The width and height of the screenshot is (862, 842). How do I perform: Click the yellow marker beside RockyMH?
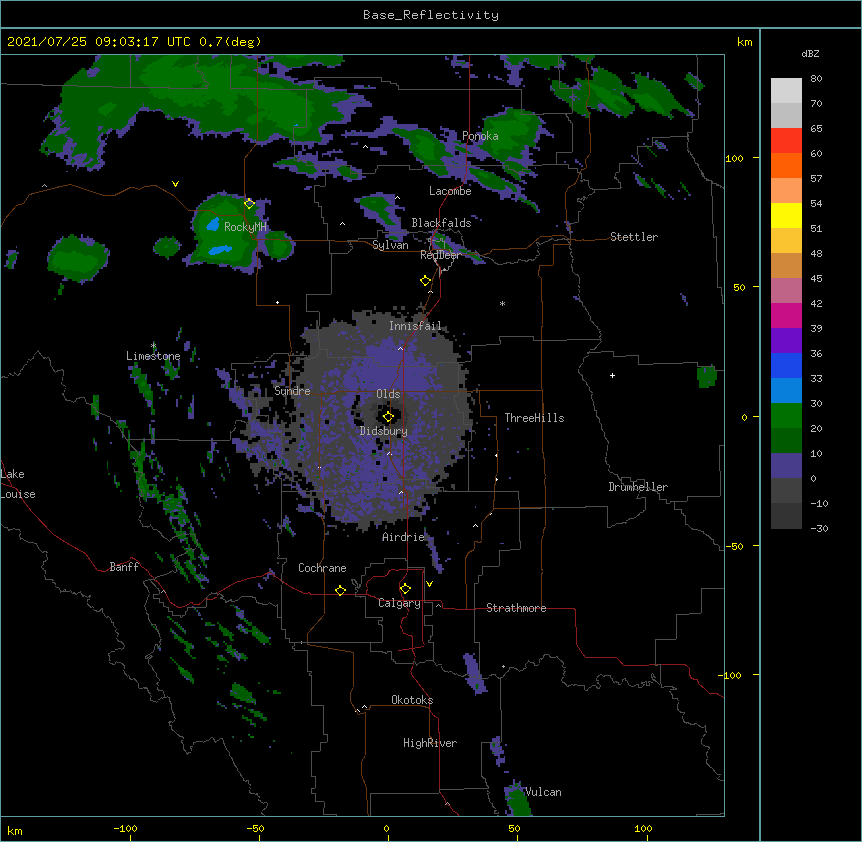(x=250, y=203)
